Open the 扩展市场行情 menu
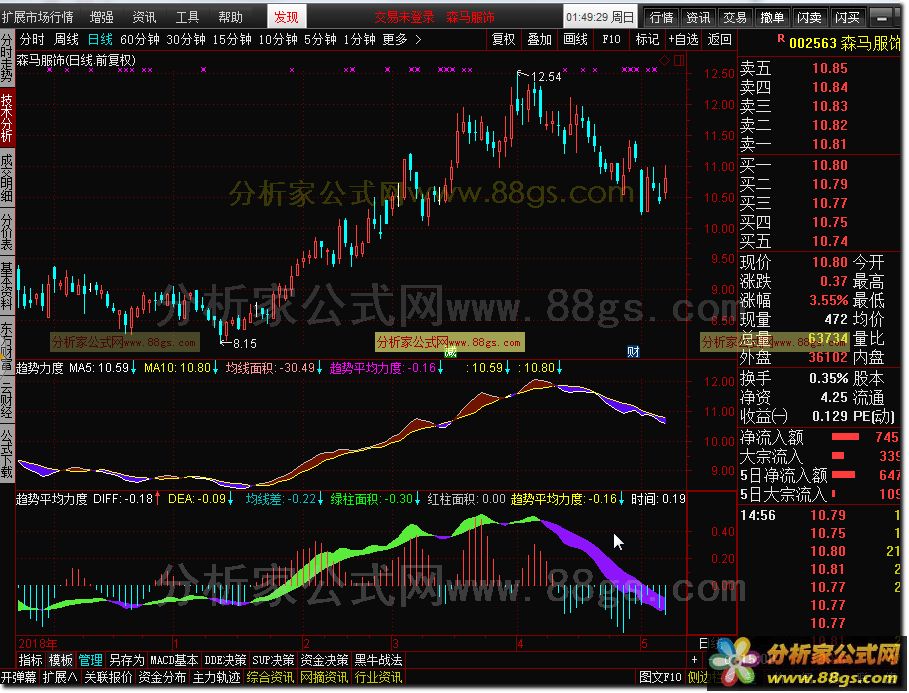 (38, 17)
